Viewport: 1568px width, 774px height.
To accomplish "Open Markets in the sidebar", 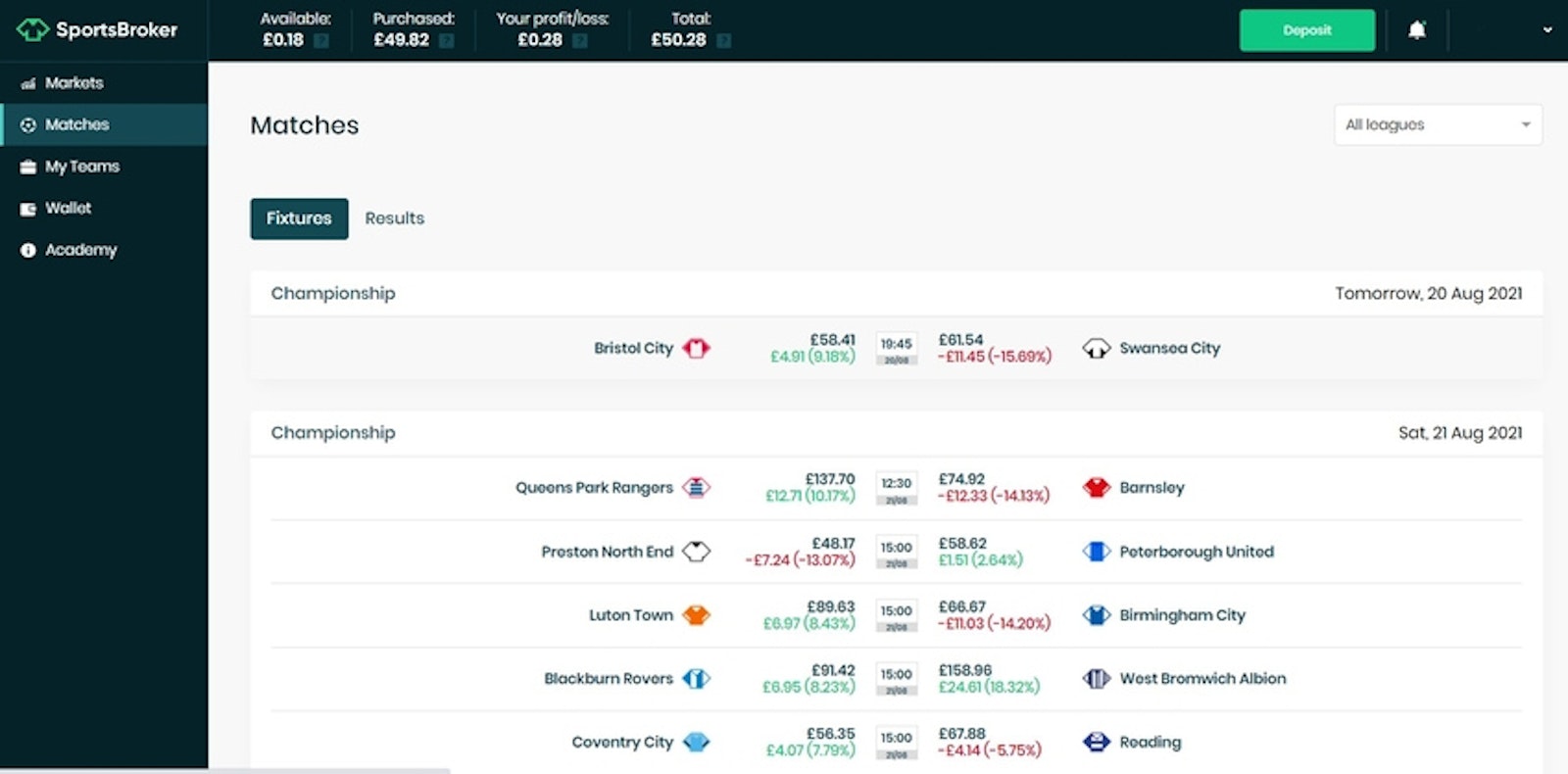I will coord(73,83).
